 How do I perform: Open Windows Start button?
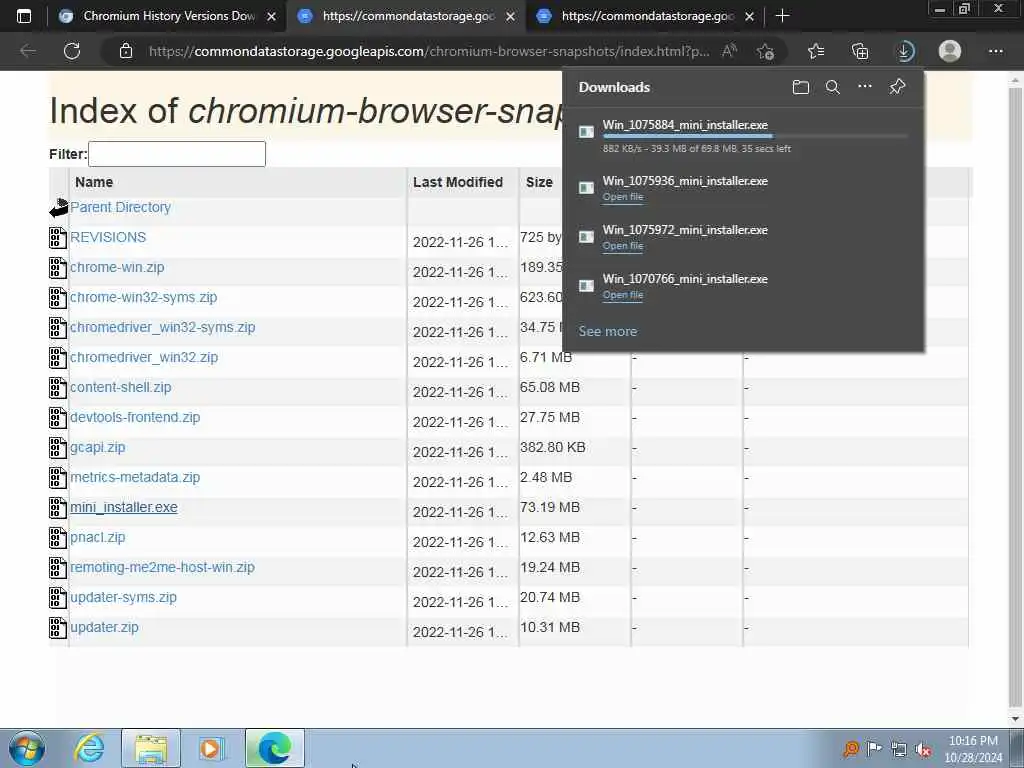(x=27, y=748)
